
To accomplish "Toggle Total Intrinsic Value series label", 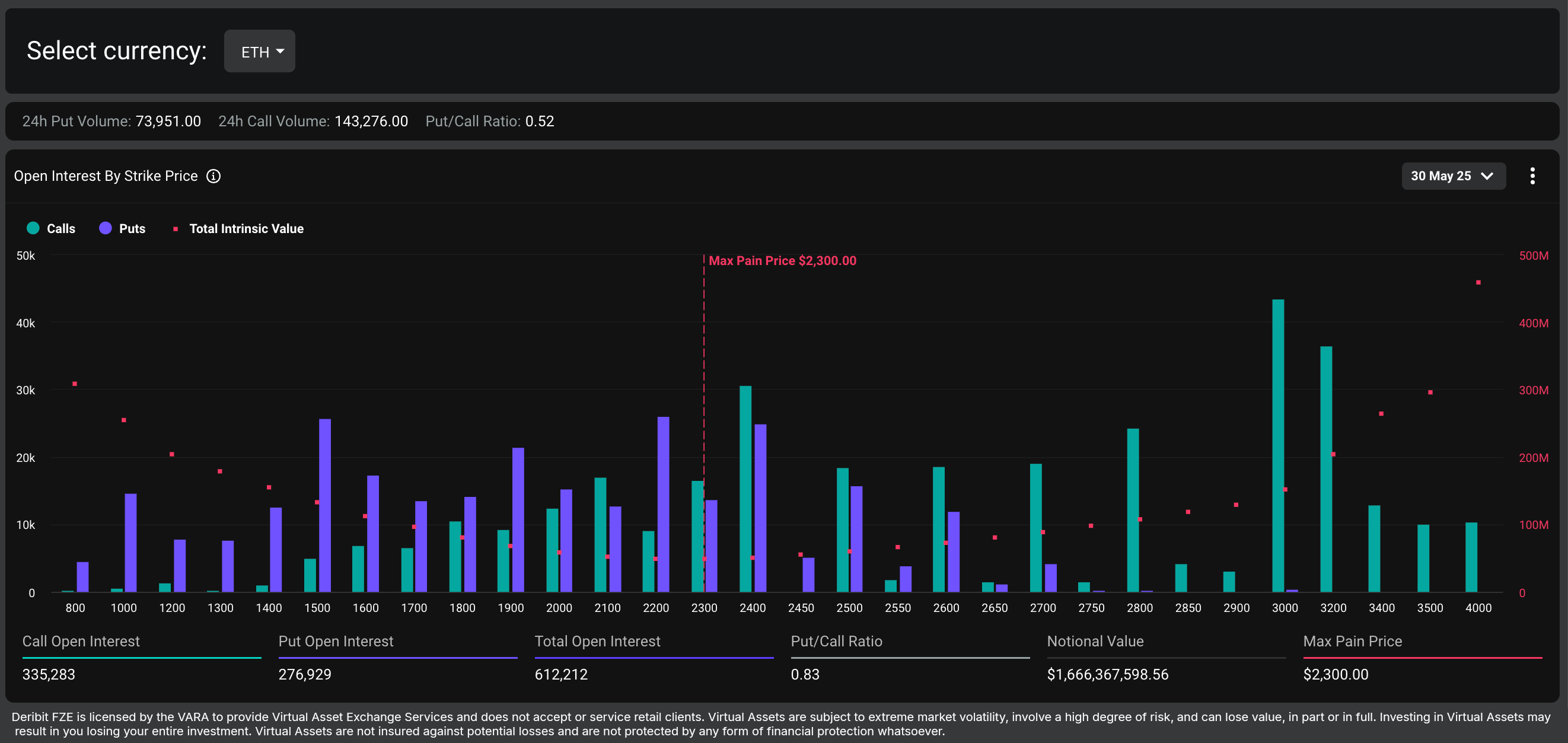I will pyautogui.click(x=246, y=229).
